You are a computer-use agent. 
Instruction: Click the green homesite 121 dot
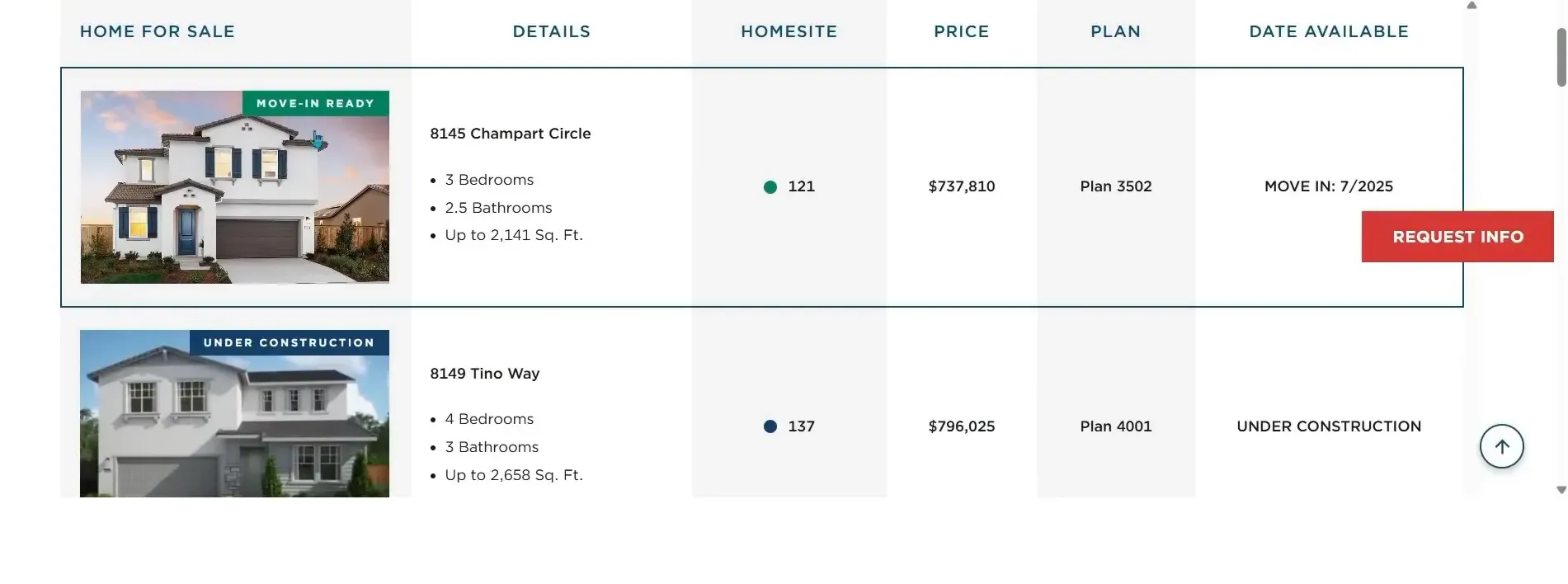770,187
